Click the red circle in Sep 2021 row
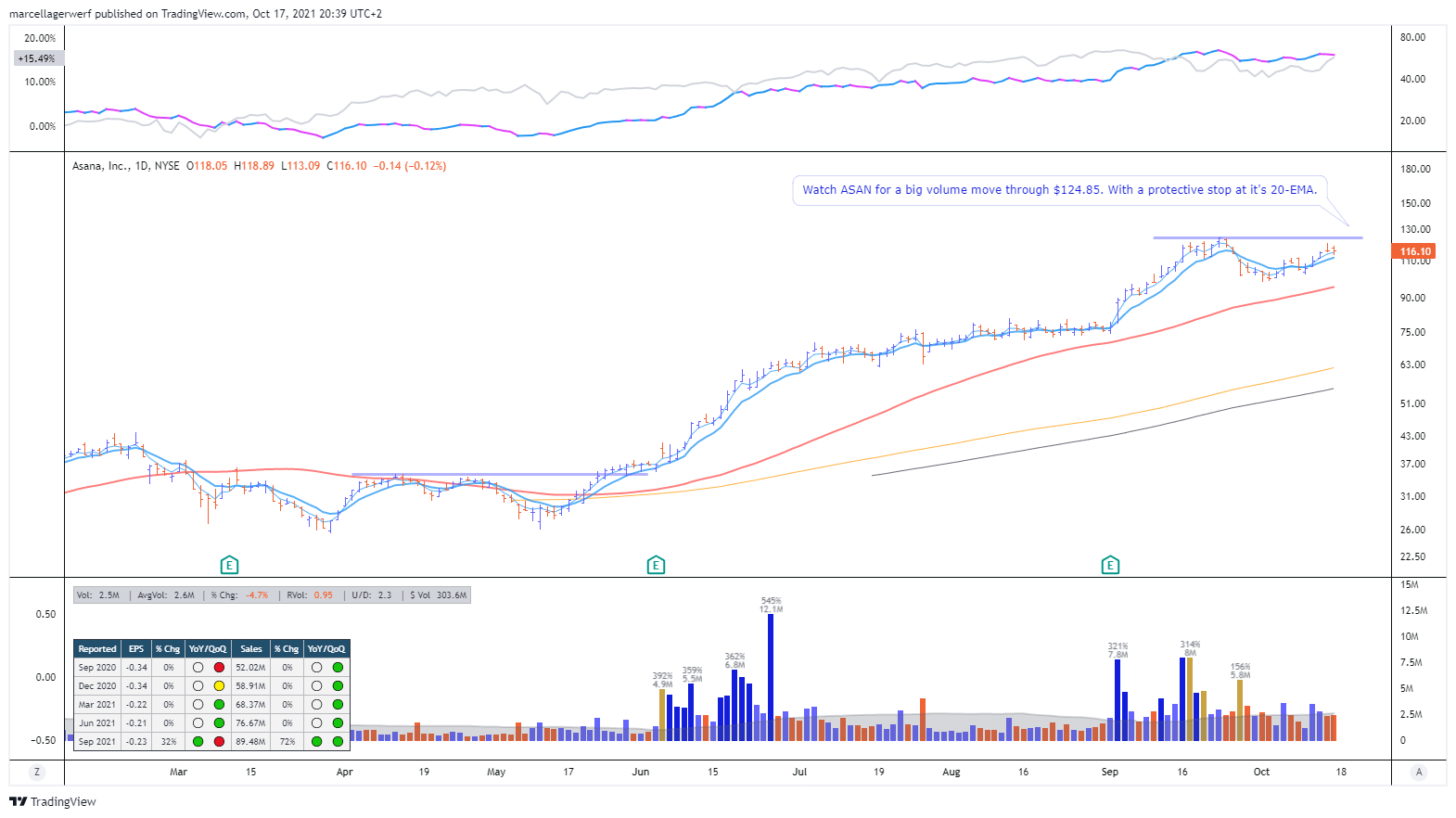Image resolution: width=1456 pixels, height=818 pixels. (x=219, y=742)
